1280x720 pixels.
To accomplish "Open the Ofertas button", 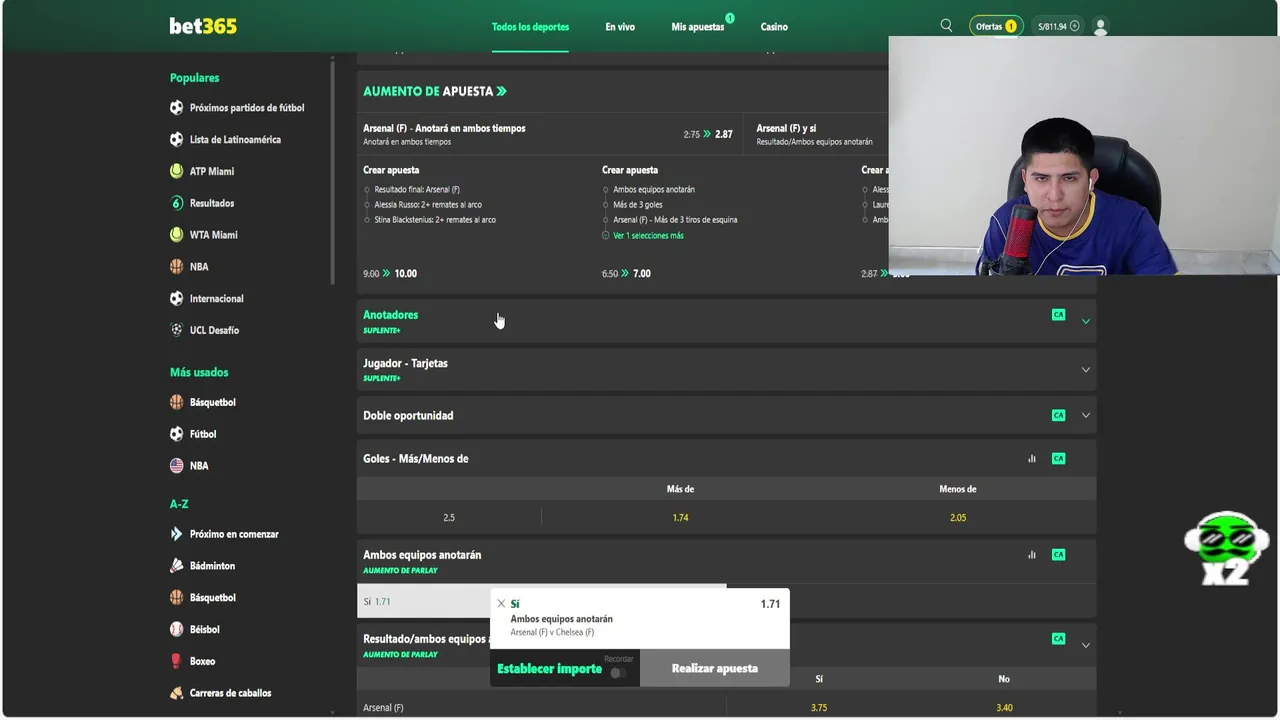I will pos(995,26).
